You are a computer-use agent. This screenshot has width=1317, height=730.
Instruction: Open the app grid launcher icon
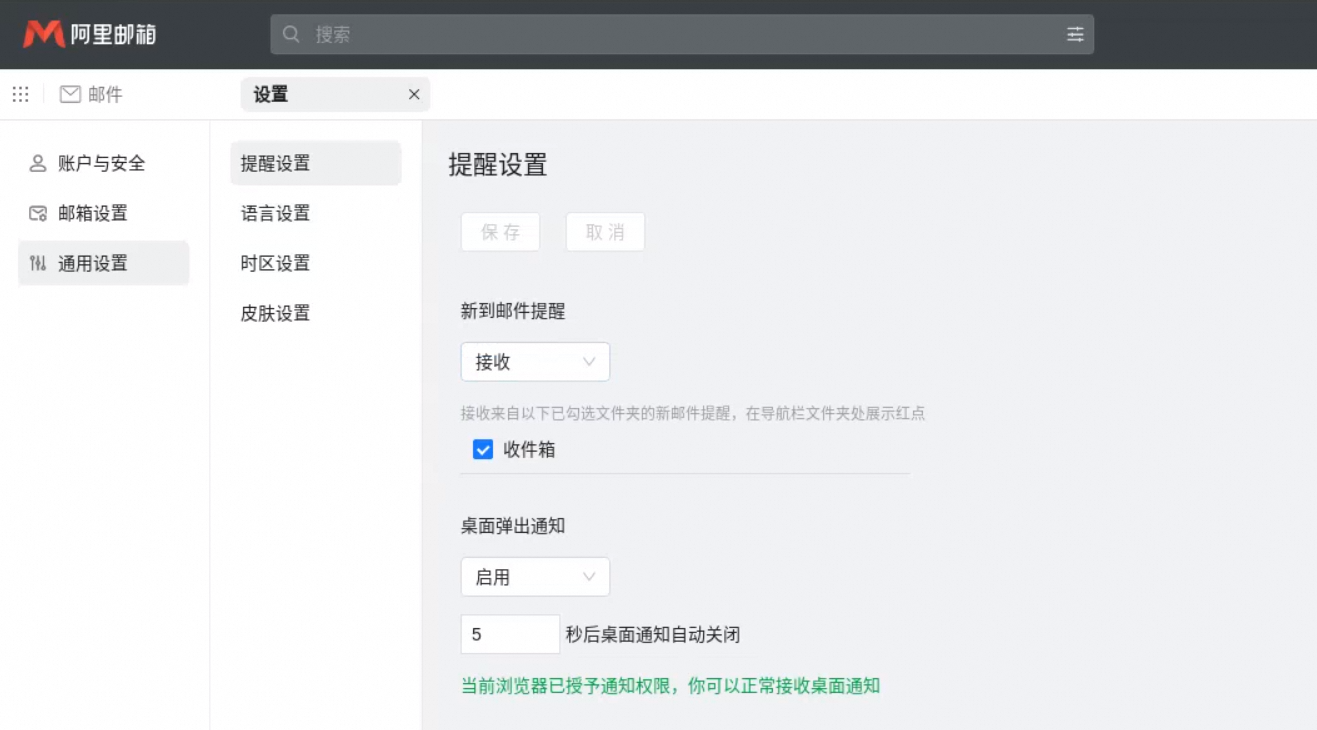20,94
